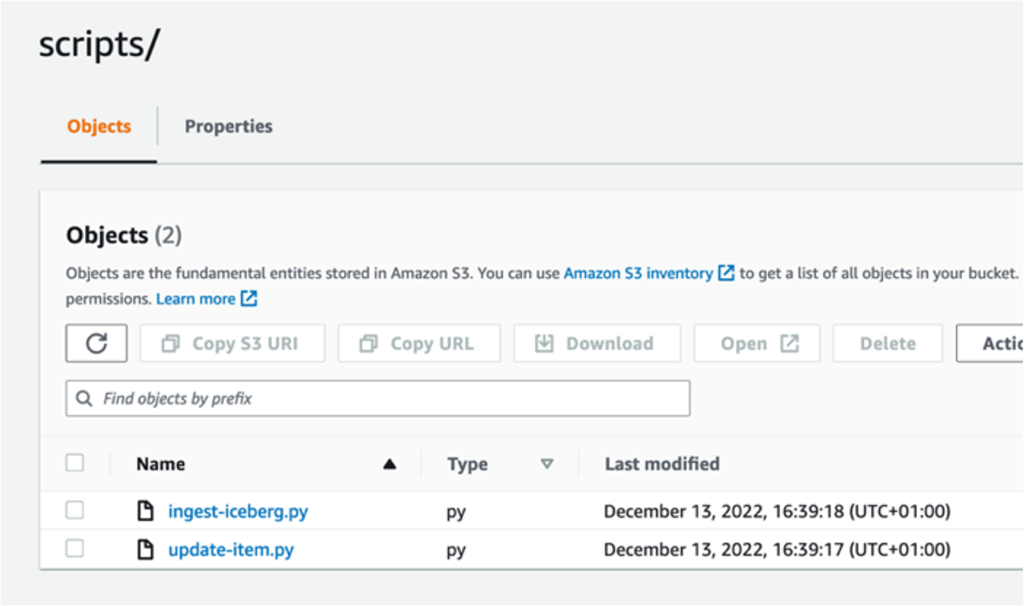This screenshot has height=606, width=1024.
Task: Follow the Amazon S3 inventory link
Action: coord(638,273)
